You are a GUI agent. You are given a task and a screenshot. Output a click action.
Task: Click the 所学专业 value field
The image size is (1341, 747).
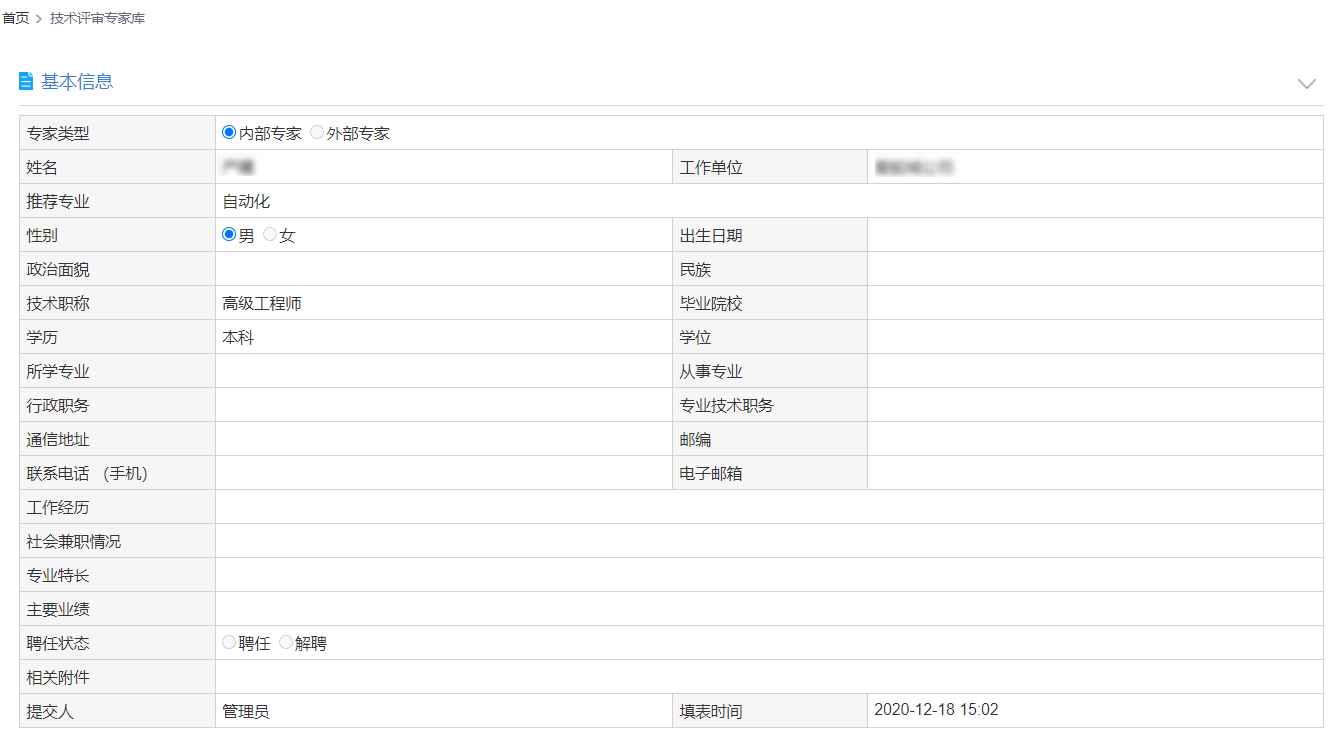(x=443, y=371)
